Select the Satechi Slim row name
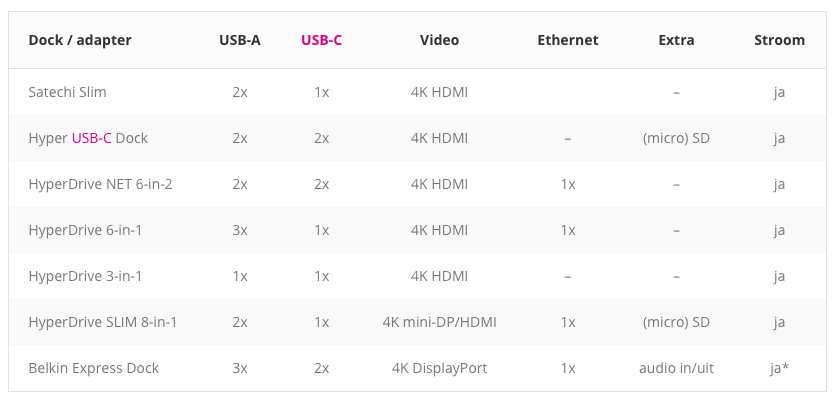This screenshot has width=833, height=402. [67, 92]
